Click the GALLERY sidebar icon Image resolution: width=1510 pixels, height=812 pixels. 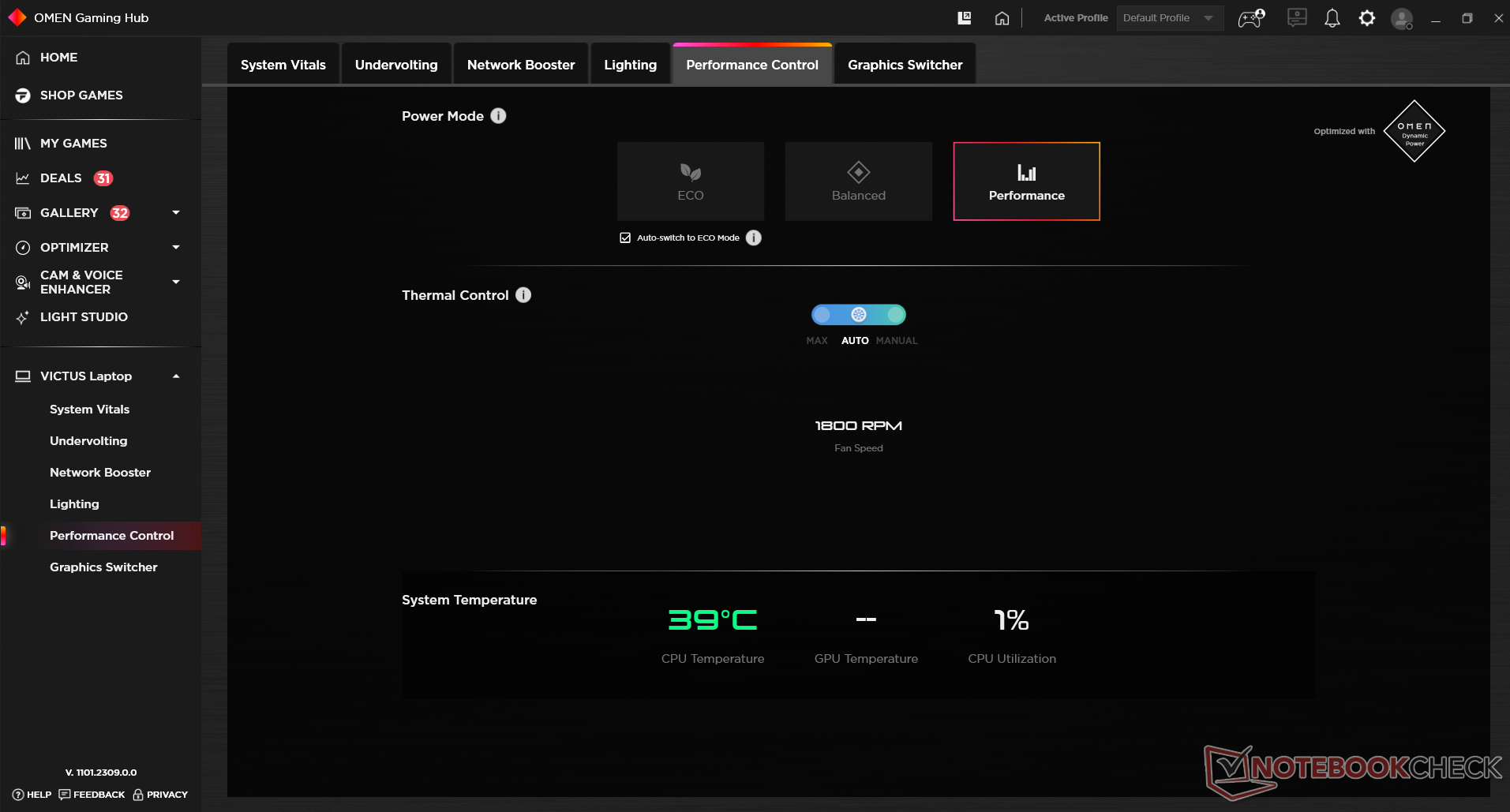coord(23,213)
